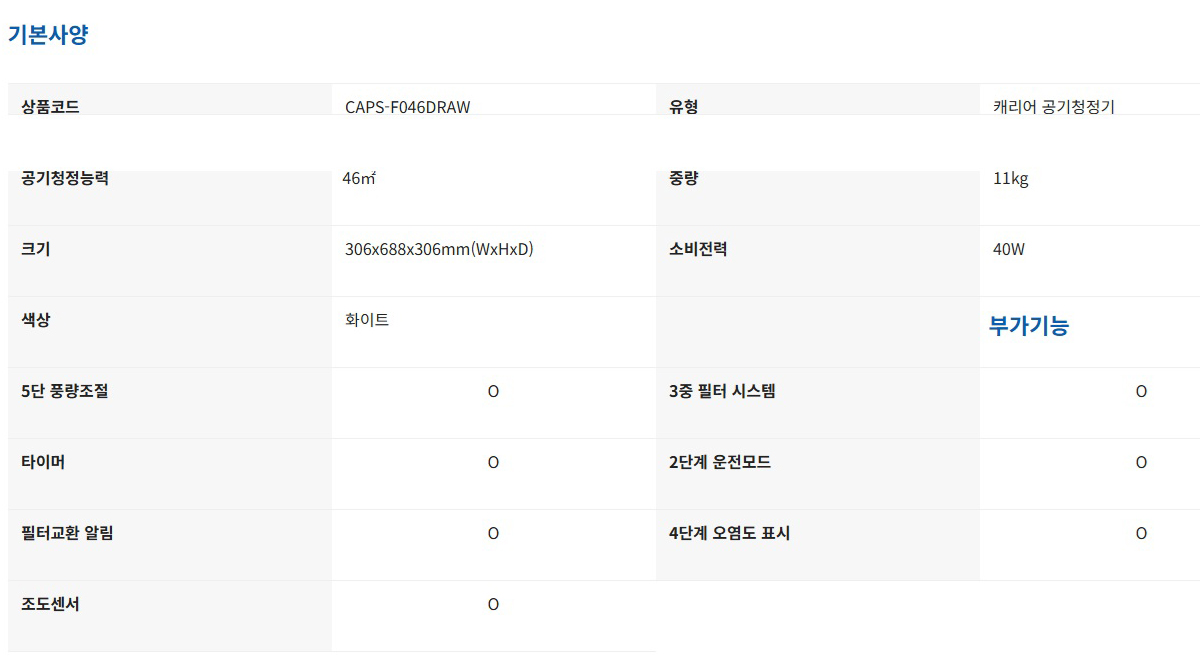Image resolution: width=1200 pixels, height=660 pixels.
Task: Click the 소비전력 label cell
Action: point(698,250)
